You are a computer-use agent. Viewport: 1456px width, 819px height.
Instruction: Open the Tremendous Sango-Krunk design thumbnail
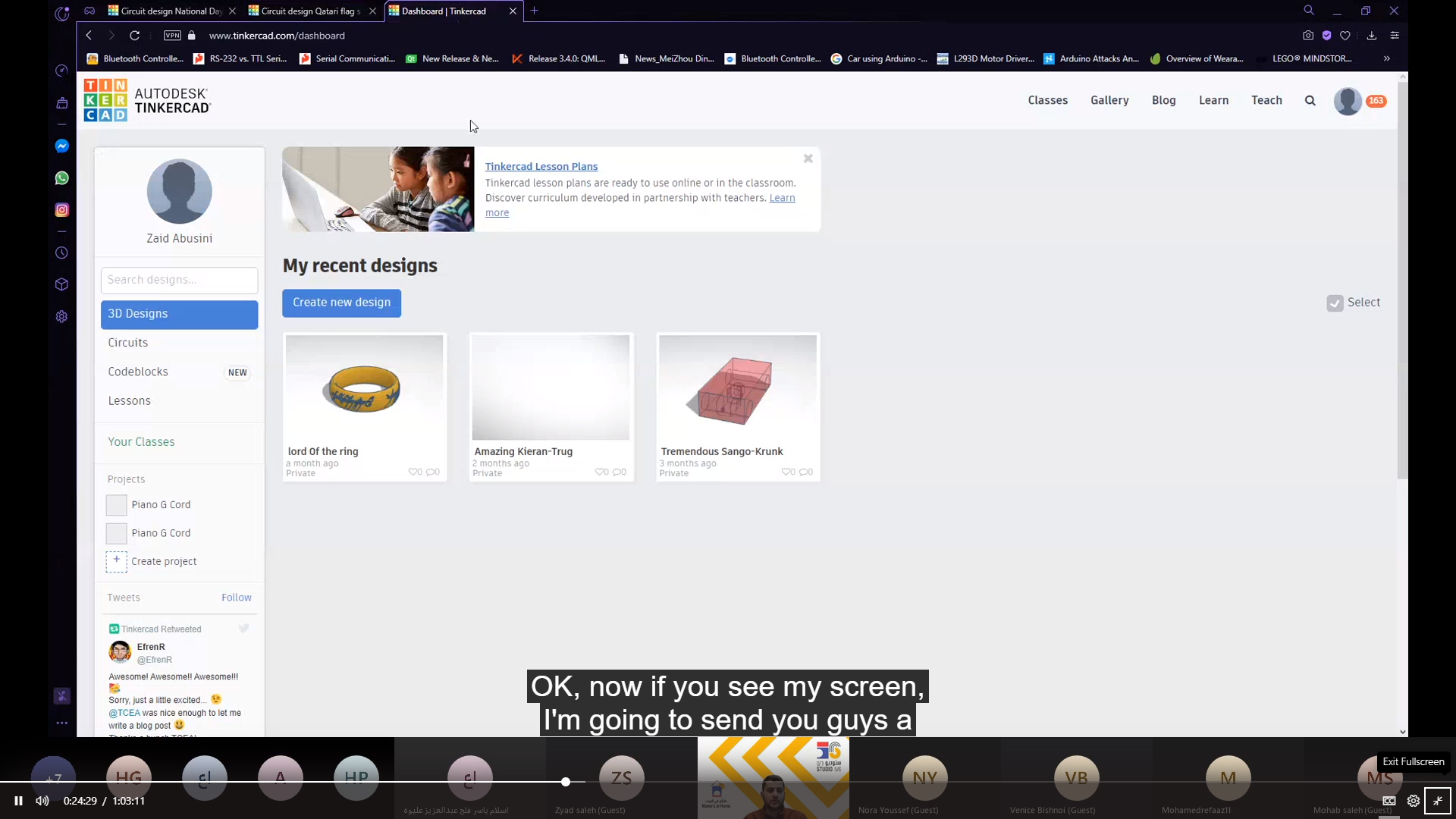[x=738, y=387]
